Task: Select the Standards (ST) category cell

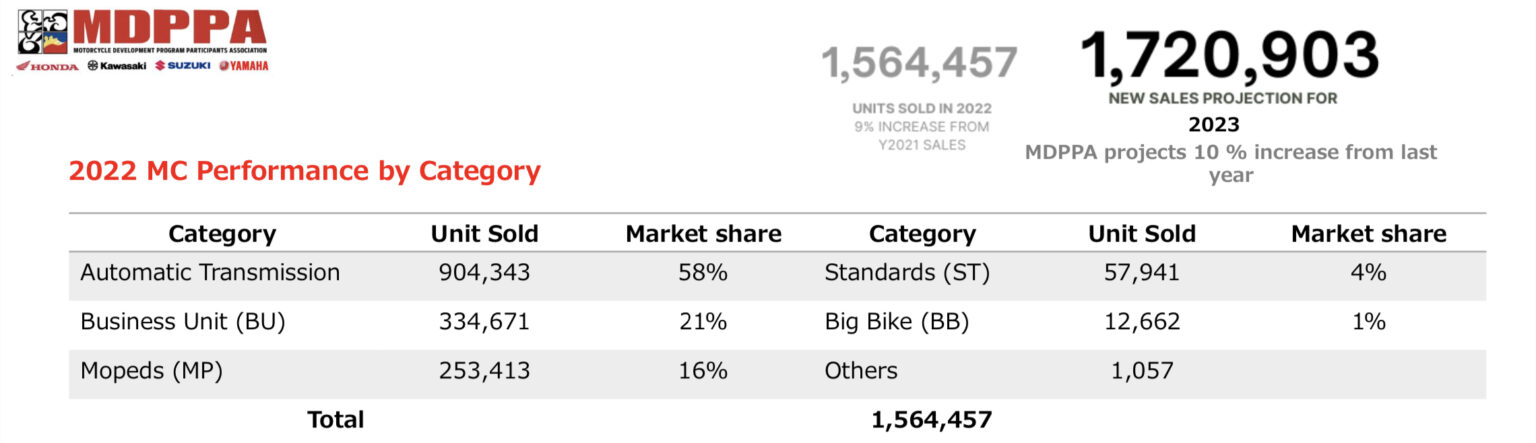Action: tap(907, 272)
